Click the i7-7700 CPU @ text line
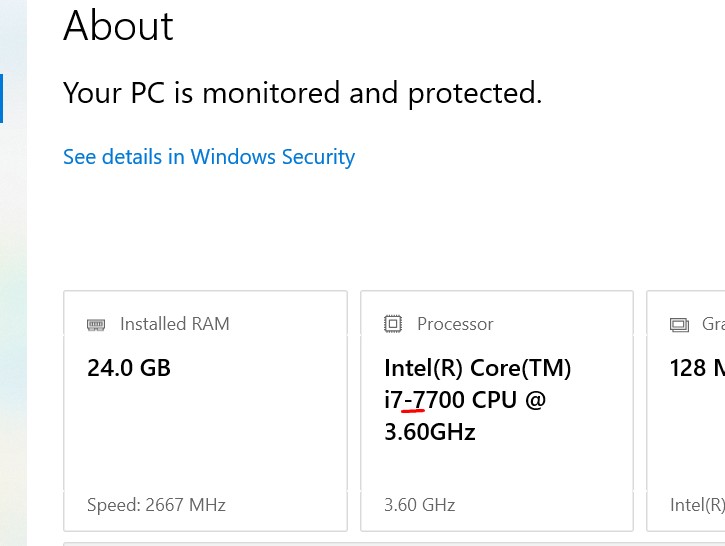Image resolution: width=725 pixels, height=546 pixels. coord(465,399)
